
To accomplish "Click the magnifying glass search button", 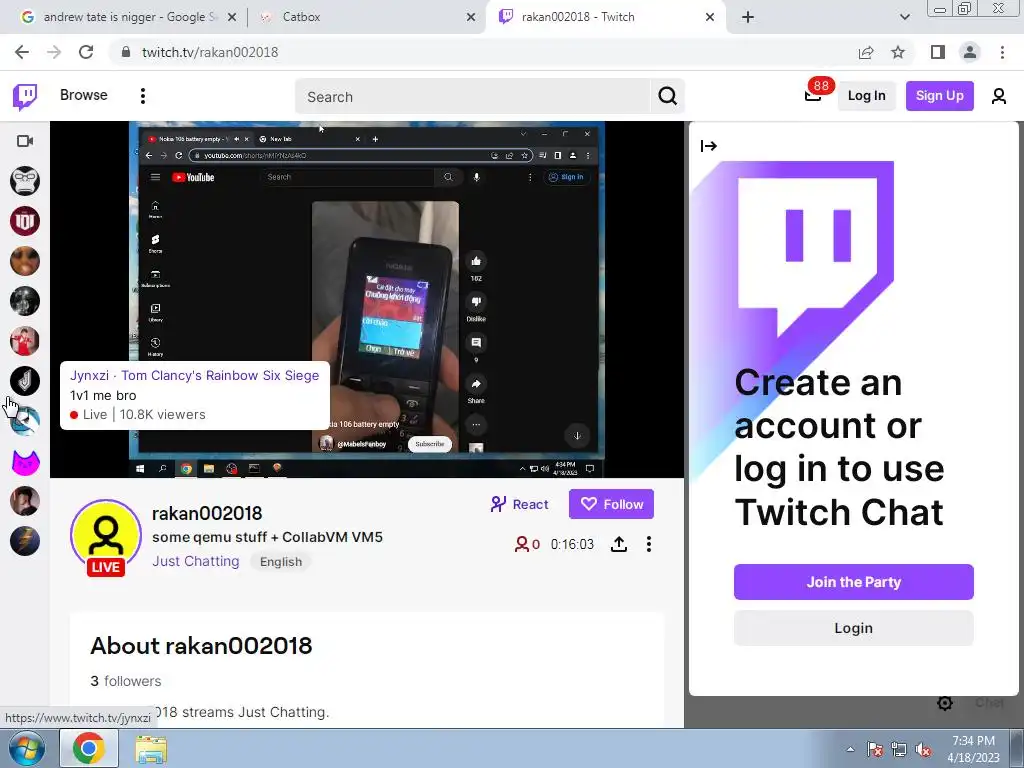I will [x=667, y=97].
